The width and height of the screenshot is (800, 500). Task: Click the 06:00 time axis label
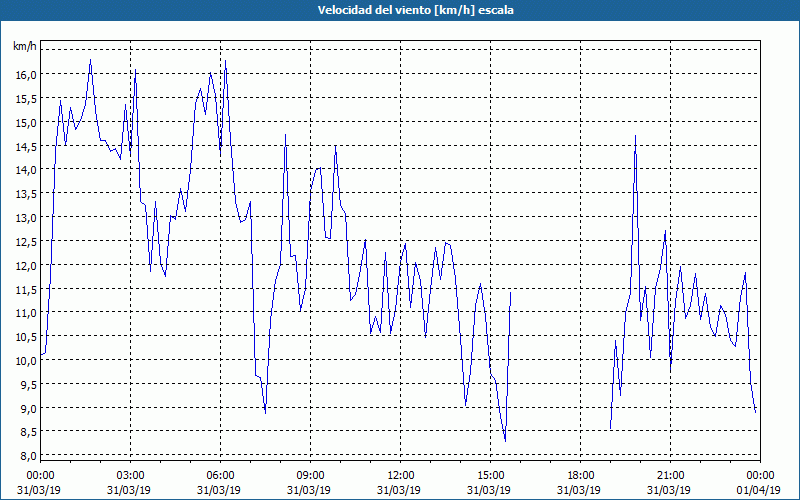[220, 476]
